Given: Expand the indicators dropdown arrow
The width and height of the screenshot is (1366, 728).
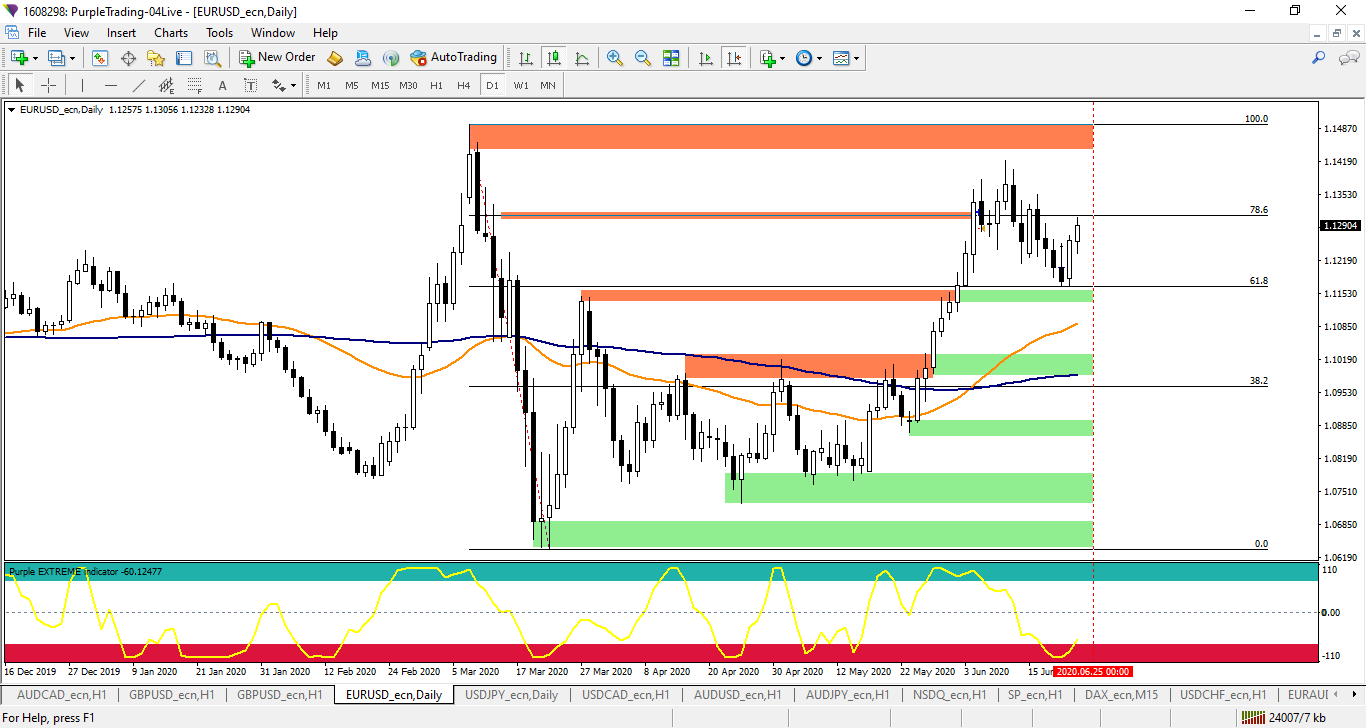Looking at the screenshot, I should 782,58.
